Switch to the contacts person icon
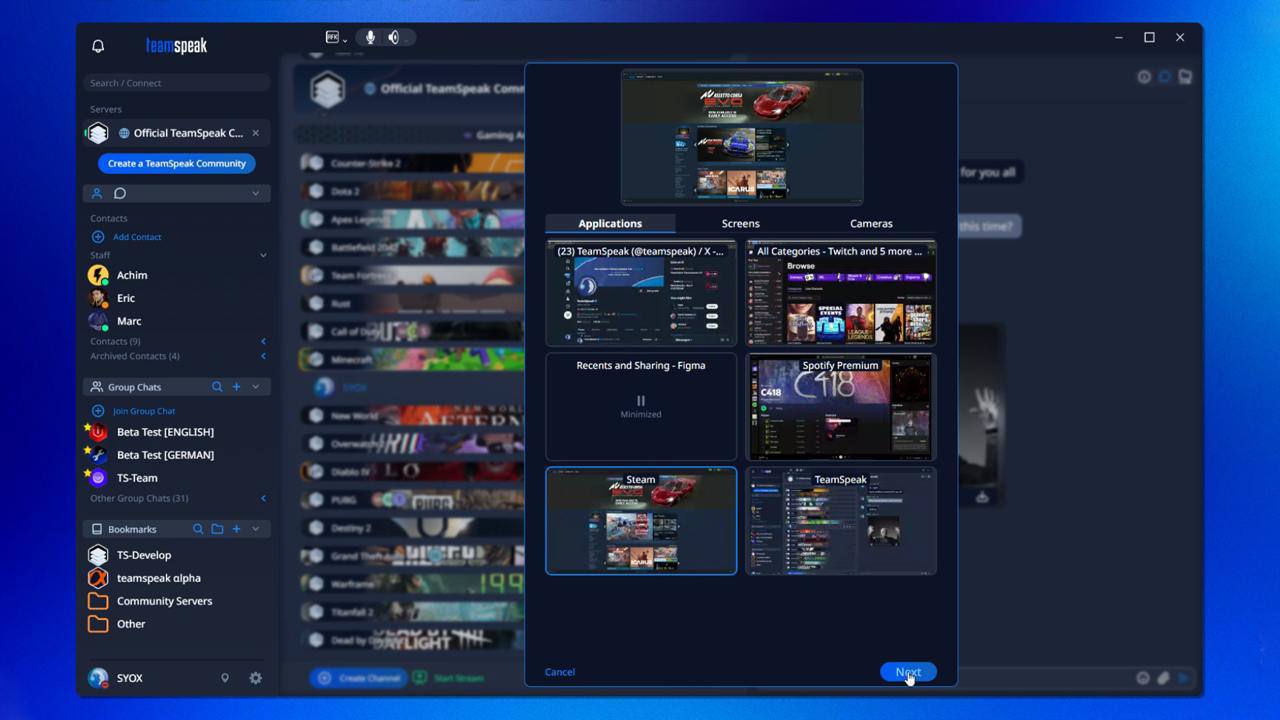This screenshot has height=720, width=1280. [x=97, y=193]
